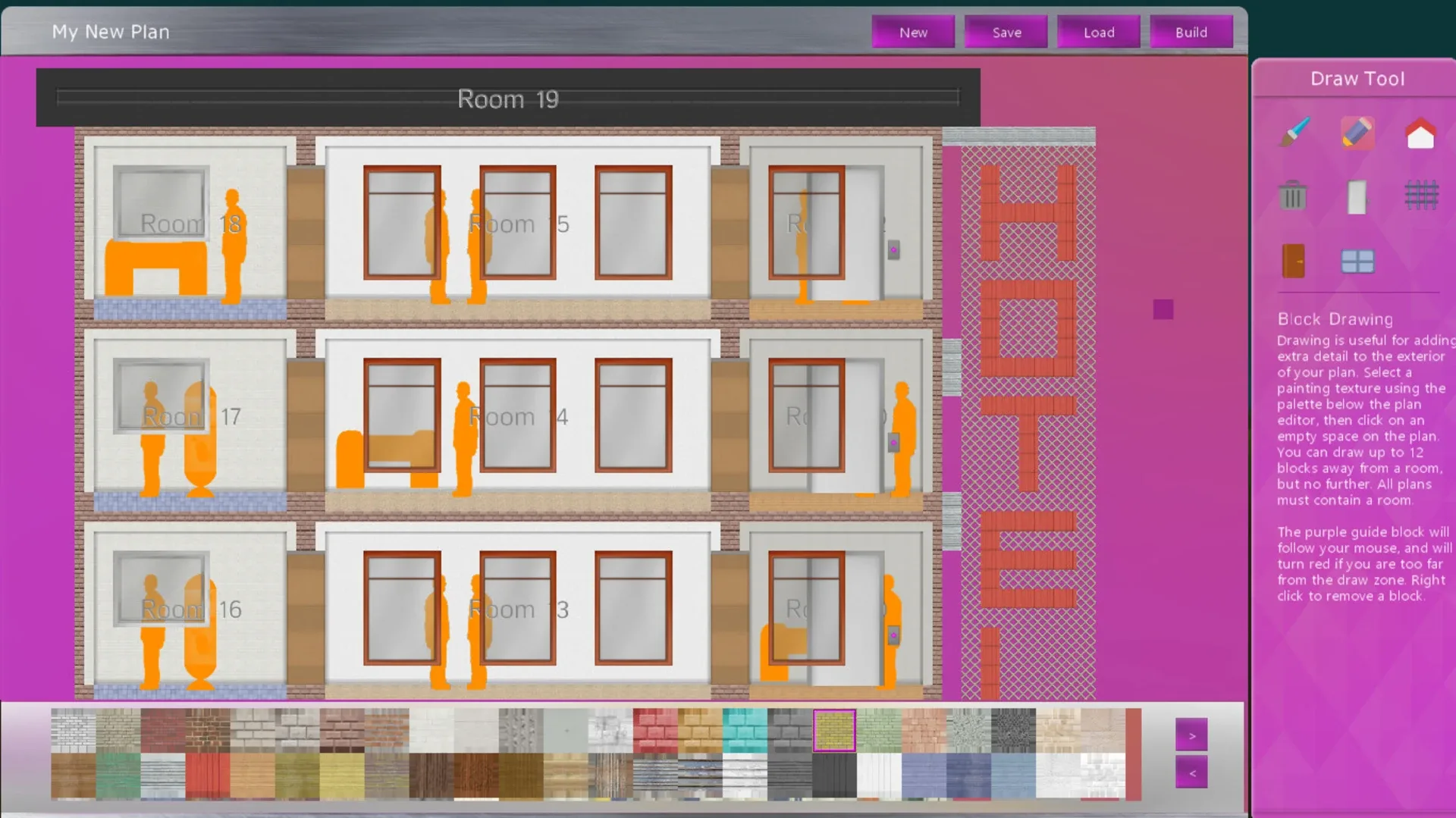Save the current plan
The width and height of the screenshot is (1456, 818).
(1006, 33)
